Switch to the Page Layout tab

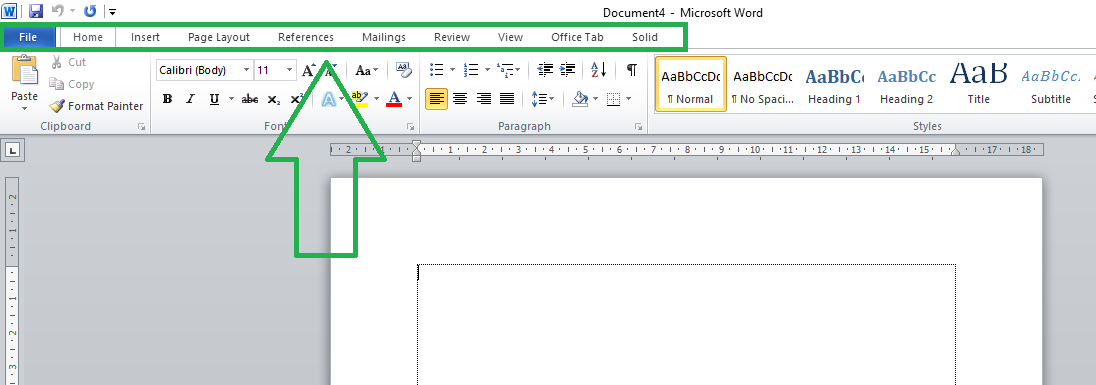[x=219, y=37]
